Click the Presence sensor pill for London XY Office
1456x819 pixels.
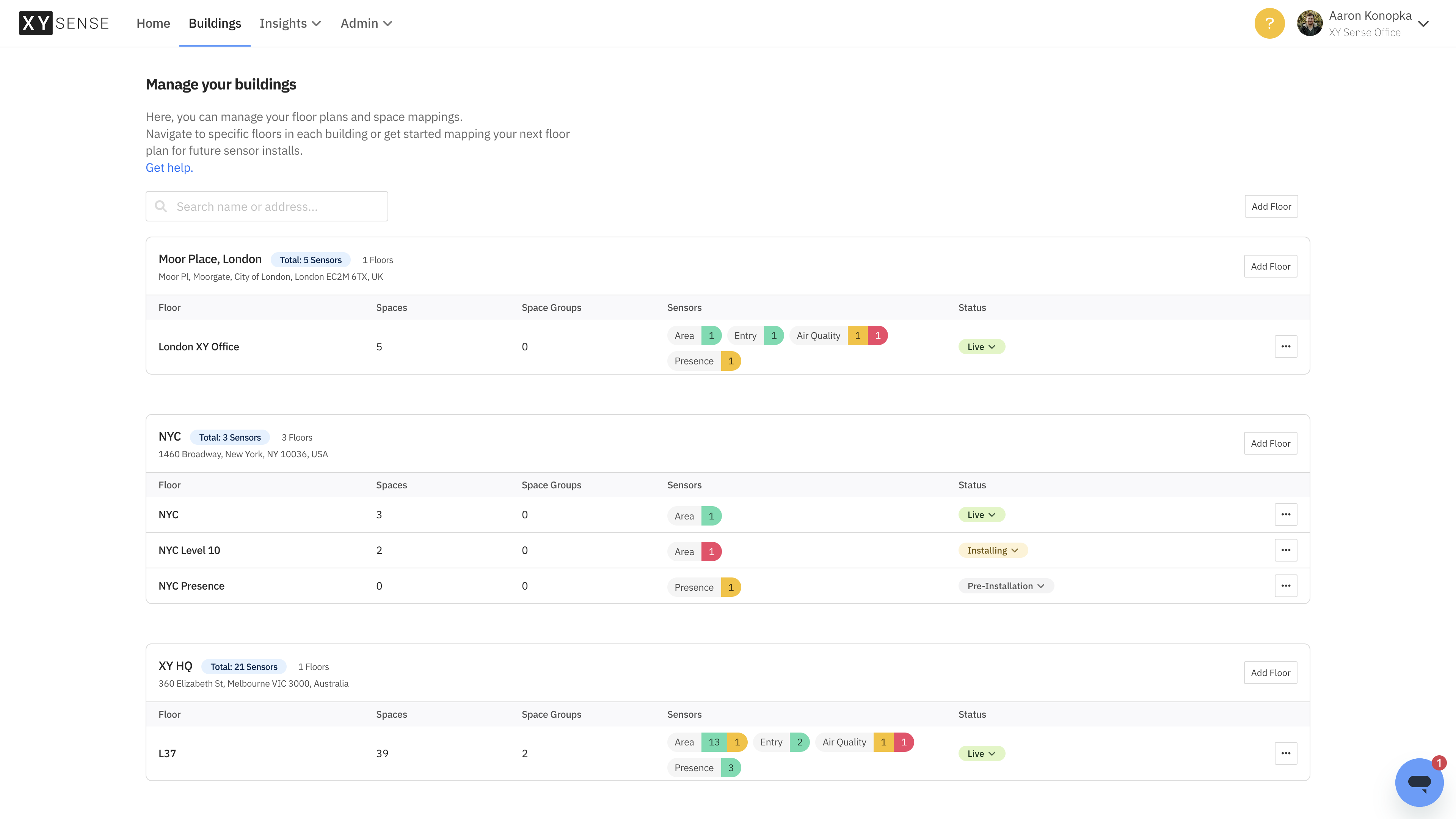pos(704,361)
